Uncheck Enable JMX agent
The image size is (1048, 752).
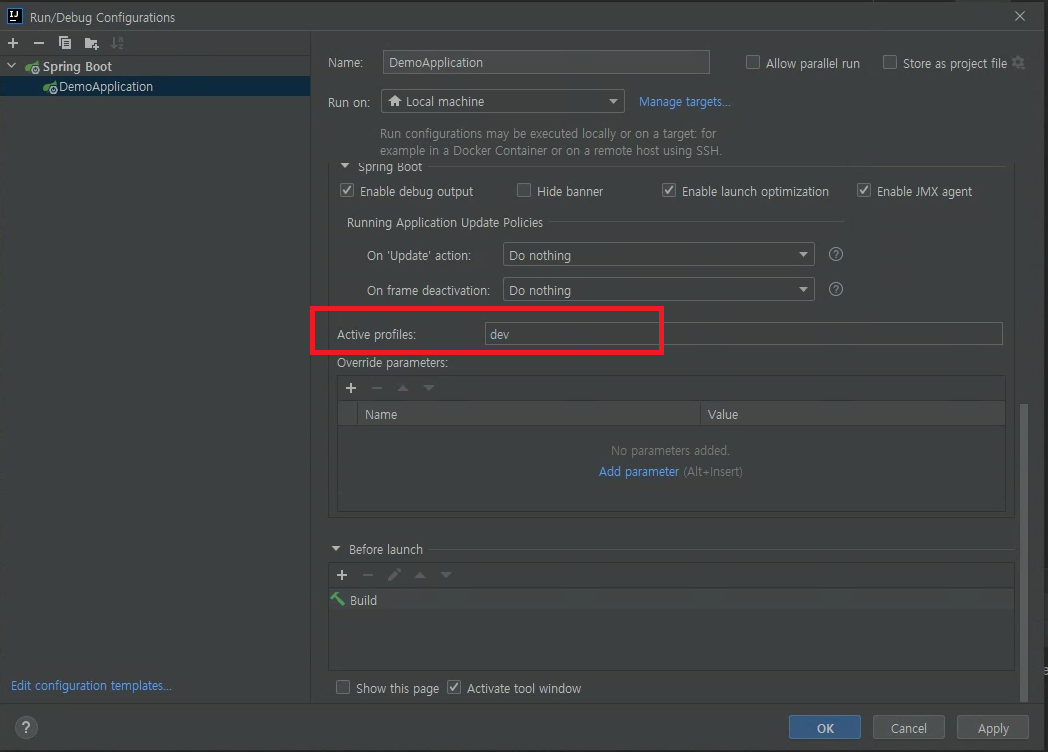pyautogui.click(x=864, y=191)
